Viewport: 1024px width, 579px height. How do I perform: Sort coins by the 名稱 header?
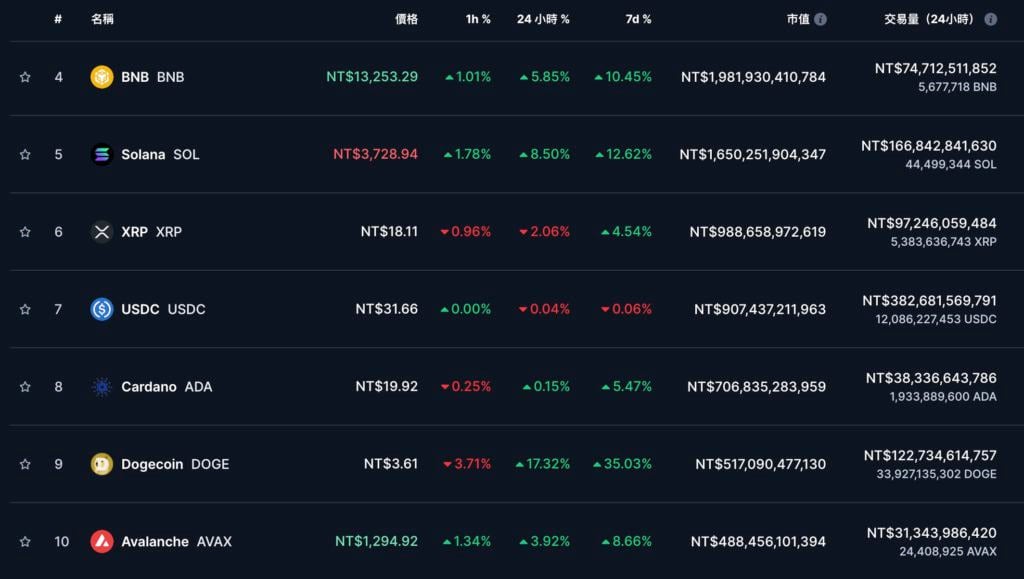click(x=102, y=19)
